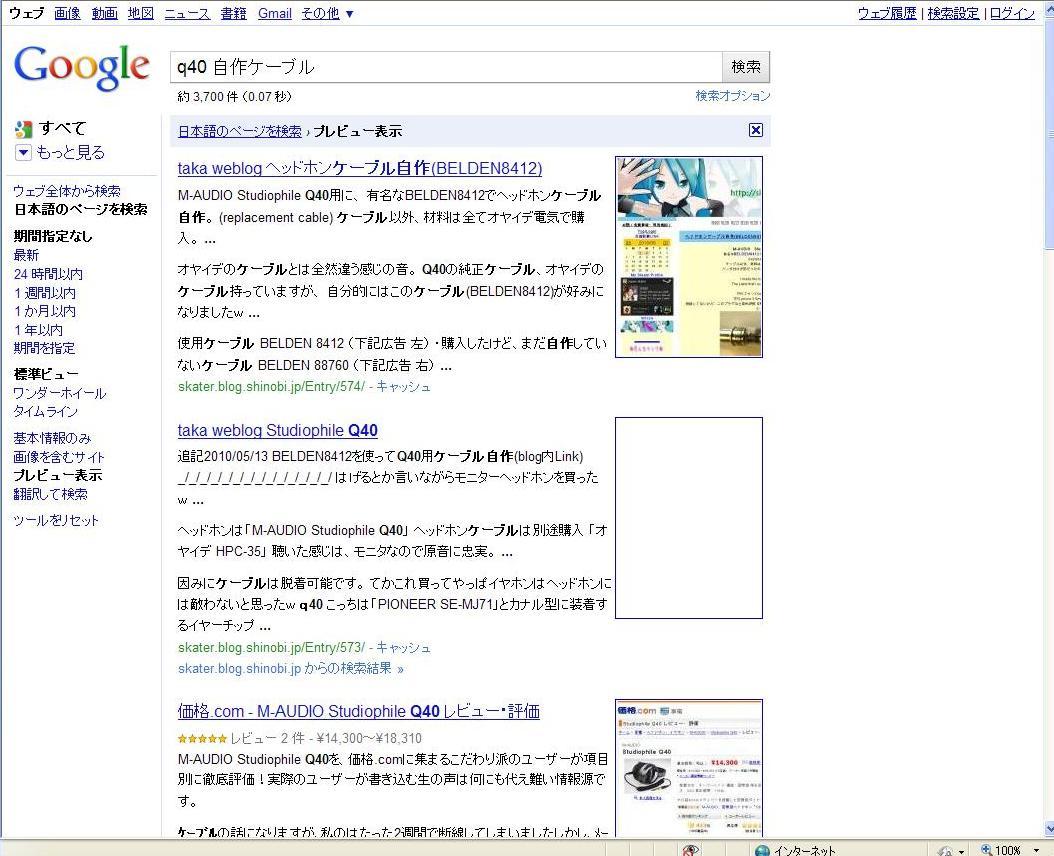Click the すべて colorful search icon

point(24,129)
